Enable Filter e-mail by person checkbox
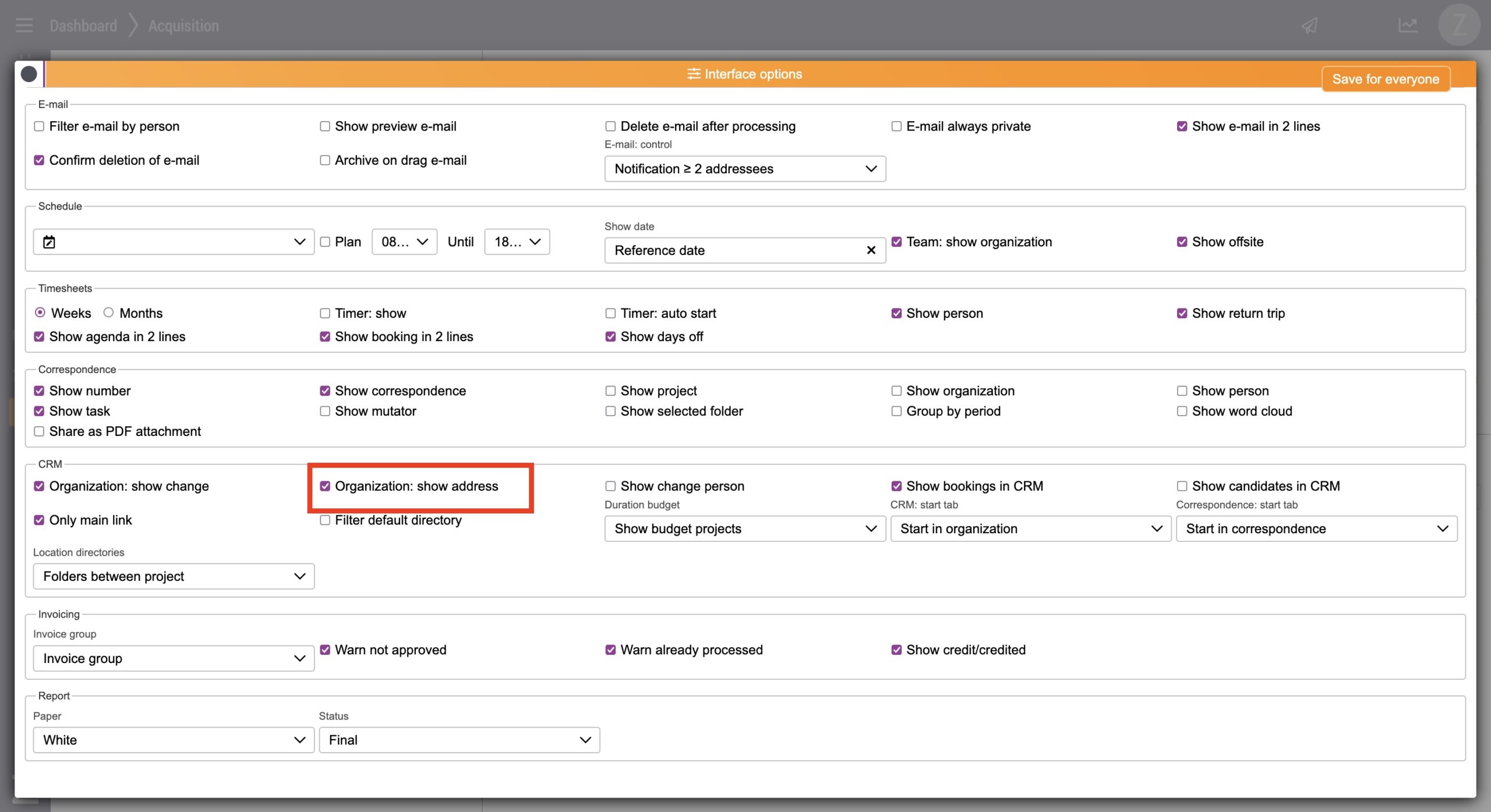 click(39, 126)
